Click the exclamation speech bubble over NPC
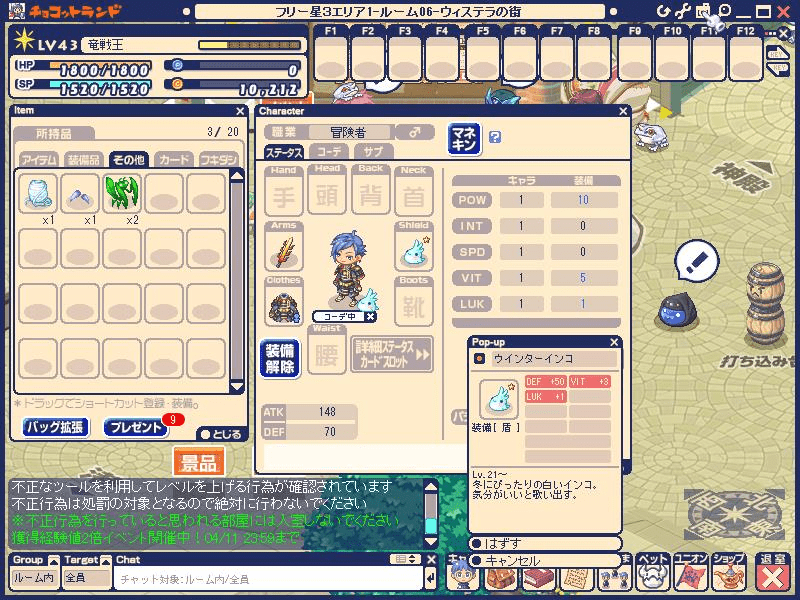Viewport: 800px width, 600px height. point(696,262)
